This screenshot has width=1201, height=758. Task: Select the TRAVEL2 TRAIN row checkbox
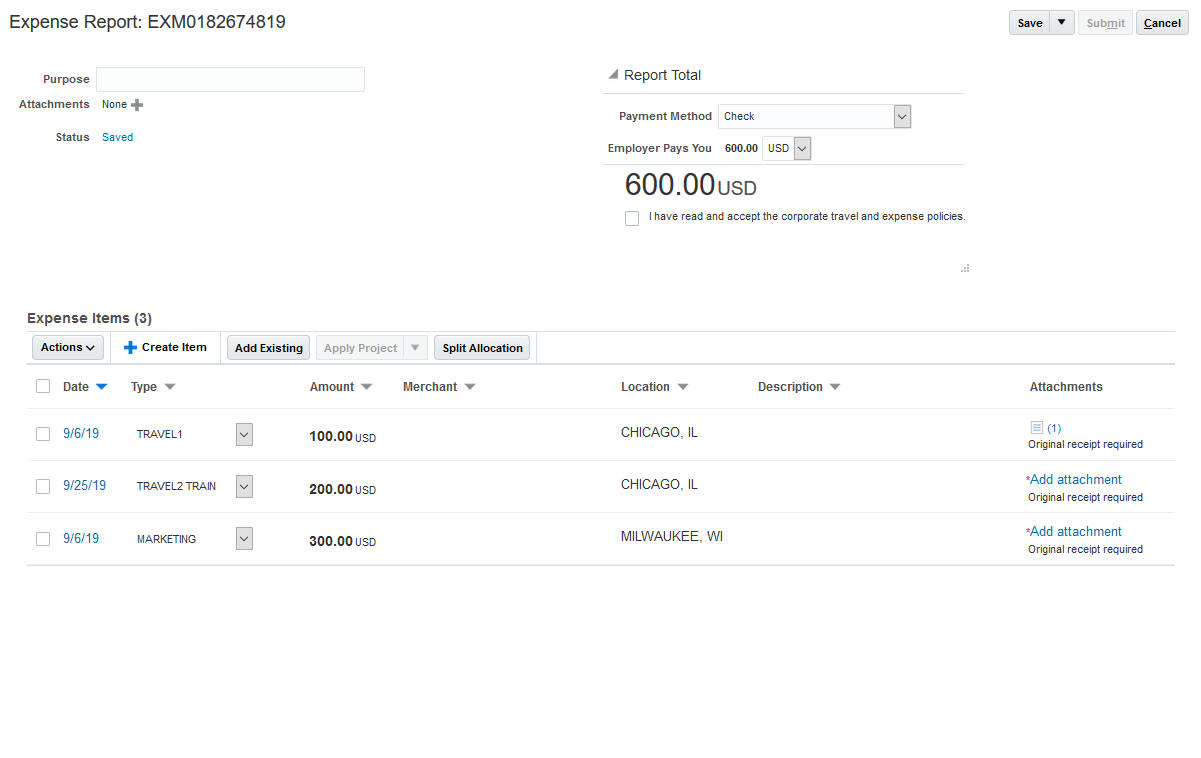click(43, 486)
